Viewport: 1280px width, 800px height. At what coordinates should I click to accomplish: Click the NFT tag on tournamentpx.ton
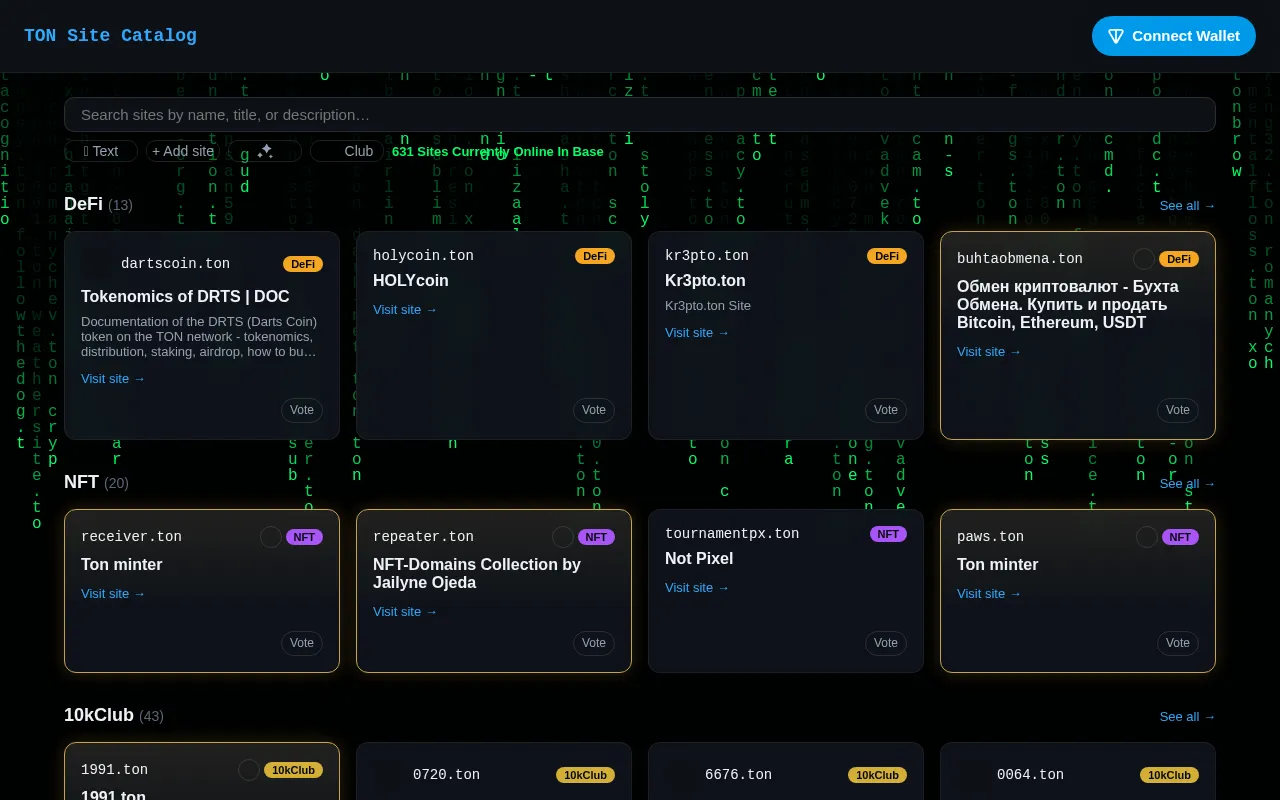click(x=888, y=534)
